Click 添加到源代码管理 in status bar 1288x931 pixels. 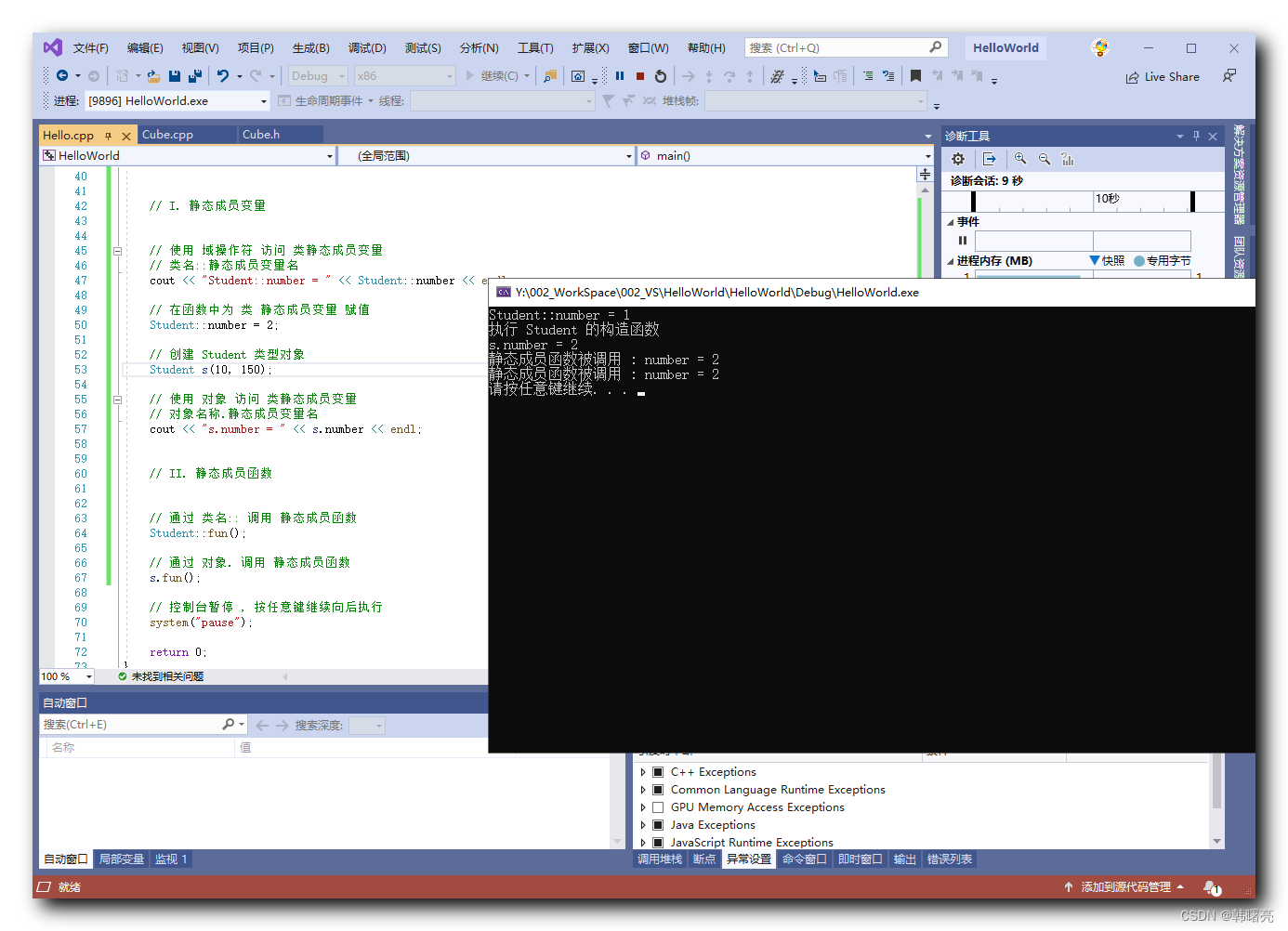[1124, 887]
